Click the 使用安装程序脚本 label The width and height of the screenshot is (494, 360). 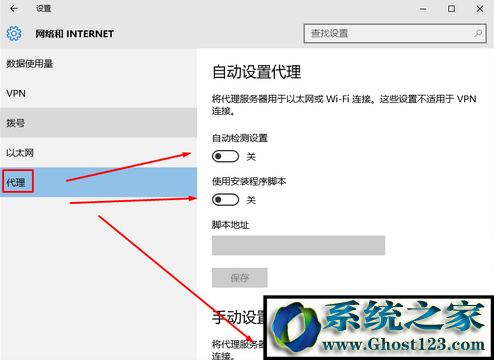[x=249, y=181]
